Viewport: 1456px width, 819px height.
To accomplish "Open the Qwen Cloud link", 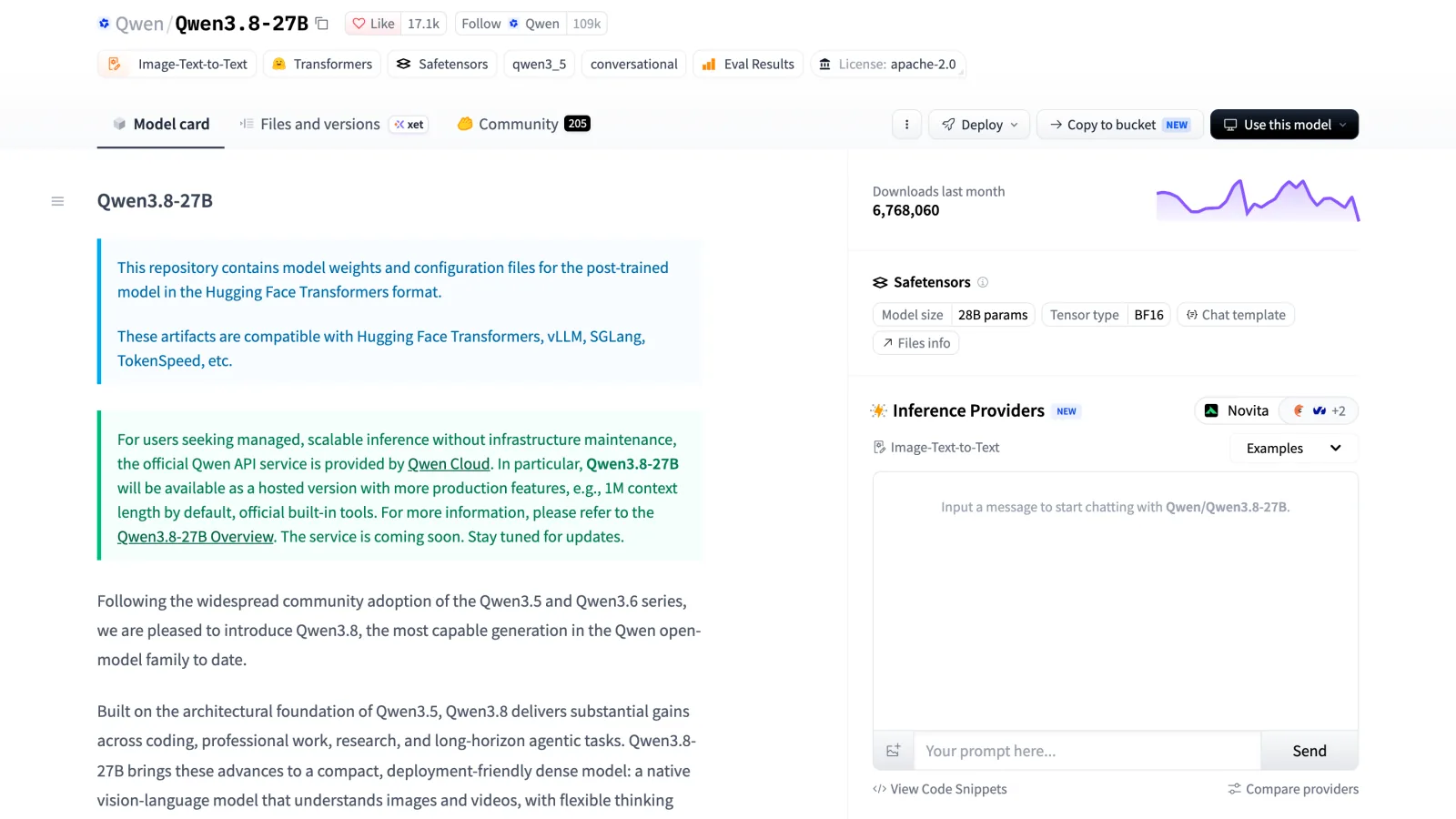I will (x=449, y=464).
